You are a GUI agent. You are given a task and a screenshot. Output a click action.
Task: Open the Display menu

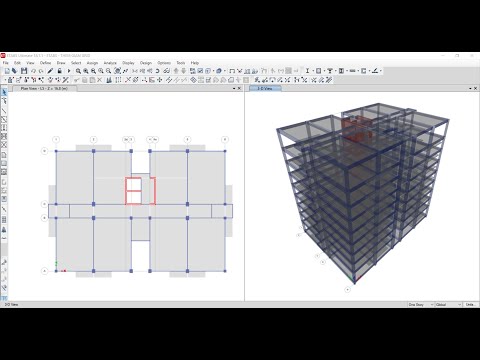click(128, 63)
